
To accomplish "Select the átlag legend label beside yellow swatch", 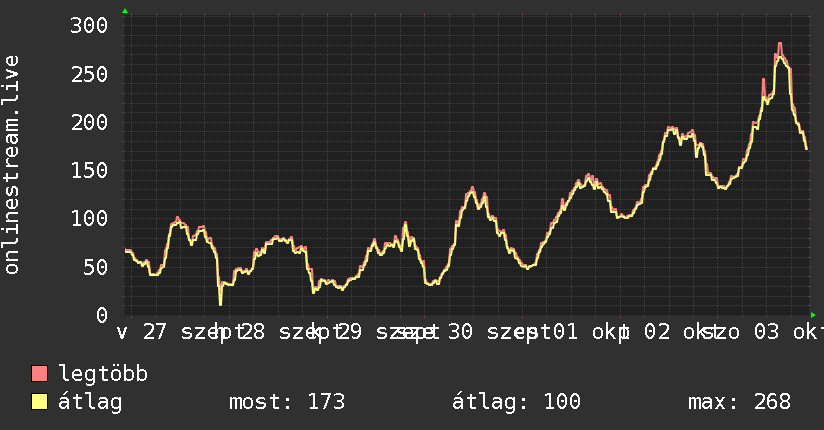I will (90, 402).
